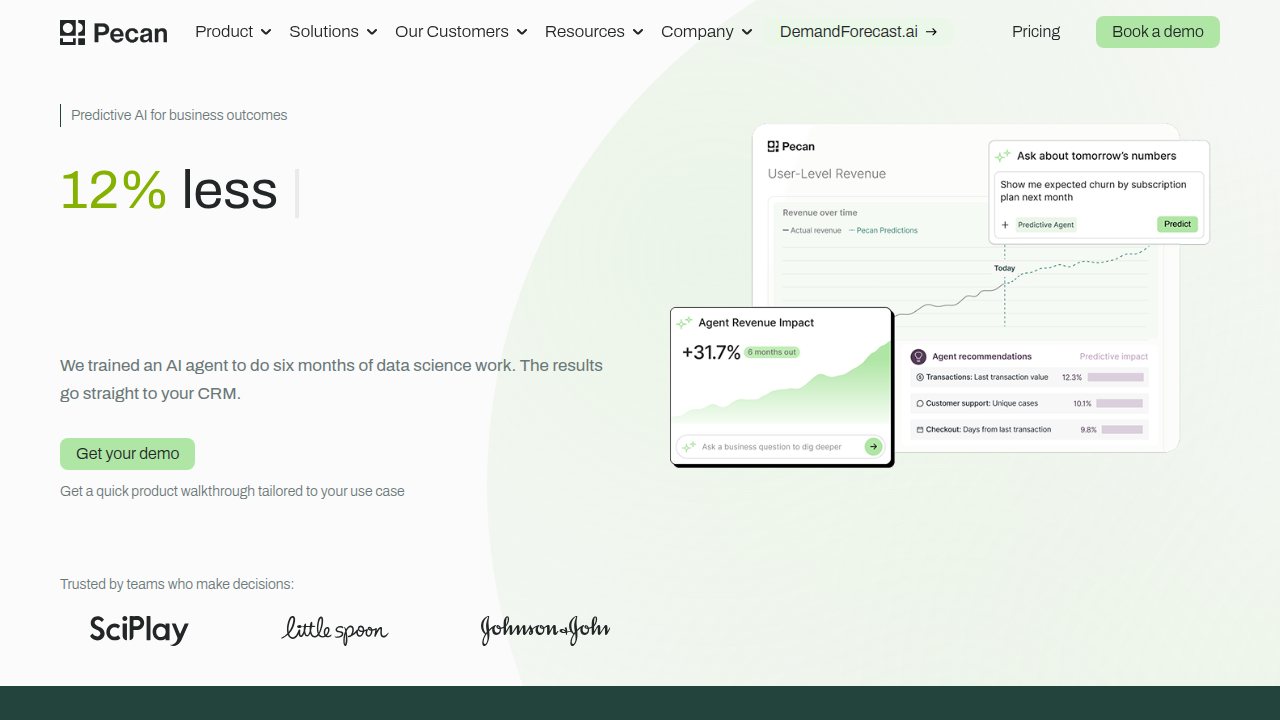Viewport: 1280px width, 720px height.
Task: Click the Johnson & Johnson customer logo
Action: coord(545,630)
